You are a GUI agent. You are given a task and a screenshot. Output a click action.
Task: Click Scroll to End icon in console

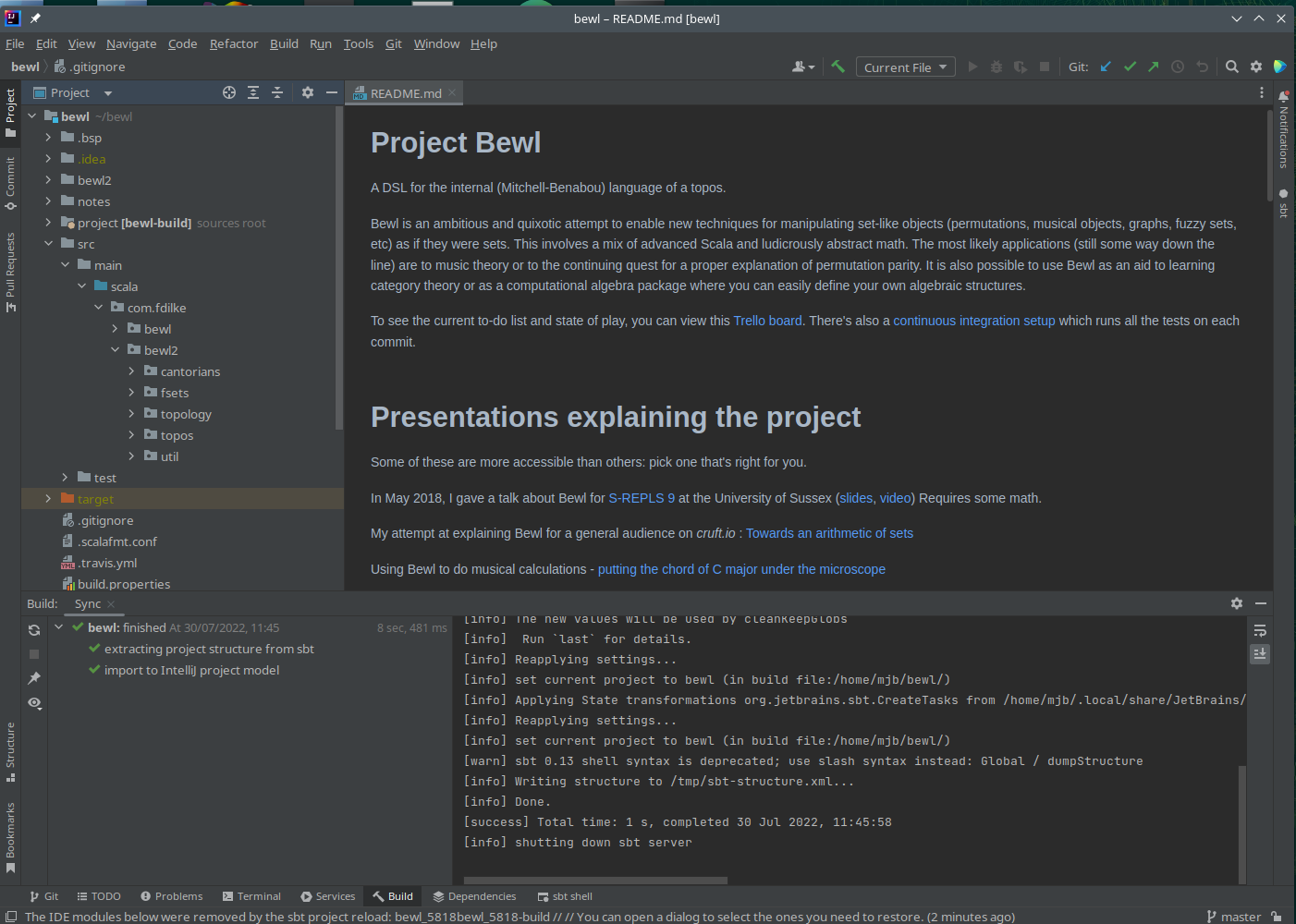[x=1260, y=654]
